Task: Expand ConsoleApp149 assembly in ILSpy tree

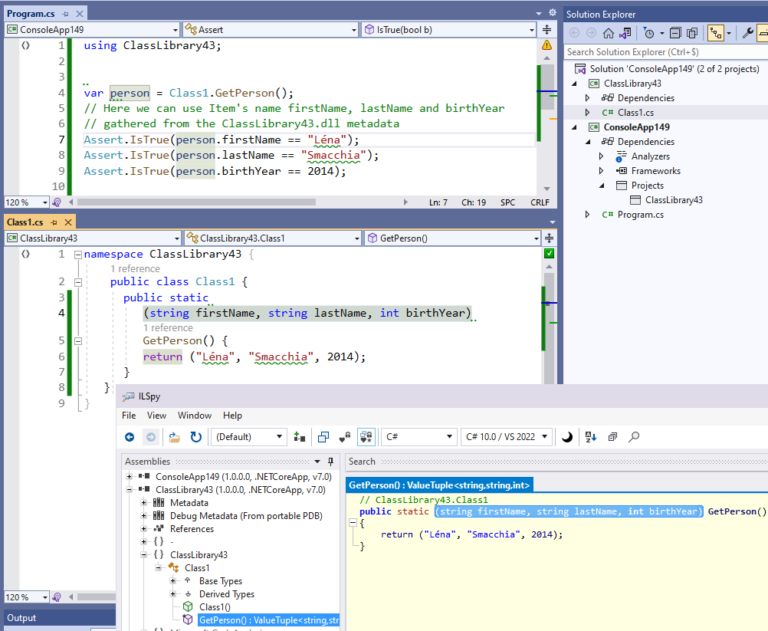Action: (x=129, y=476)
